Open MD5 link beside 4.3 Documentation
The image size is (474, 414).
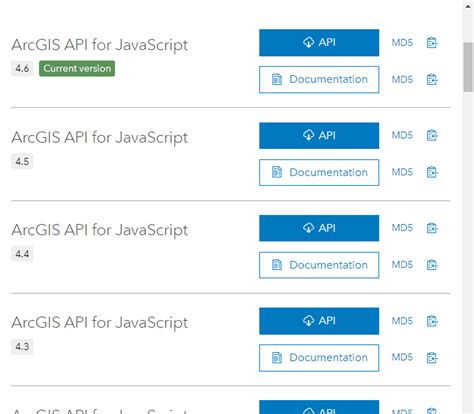pos(402,357)
